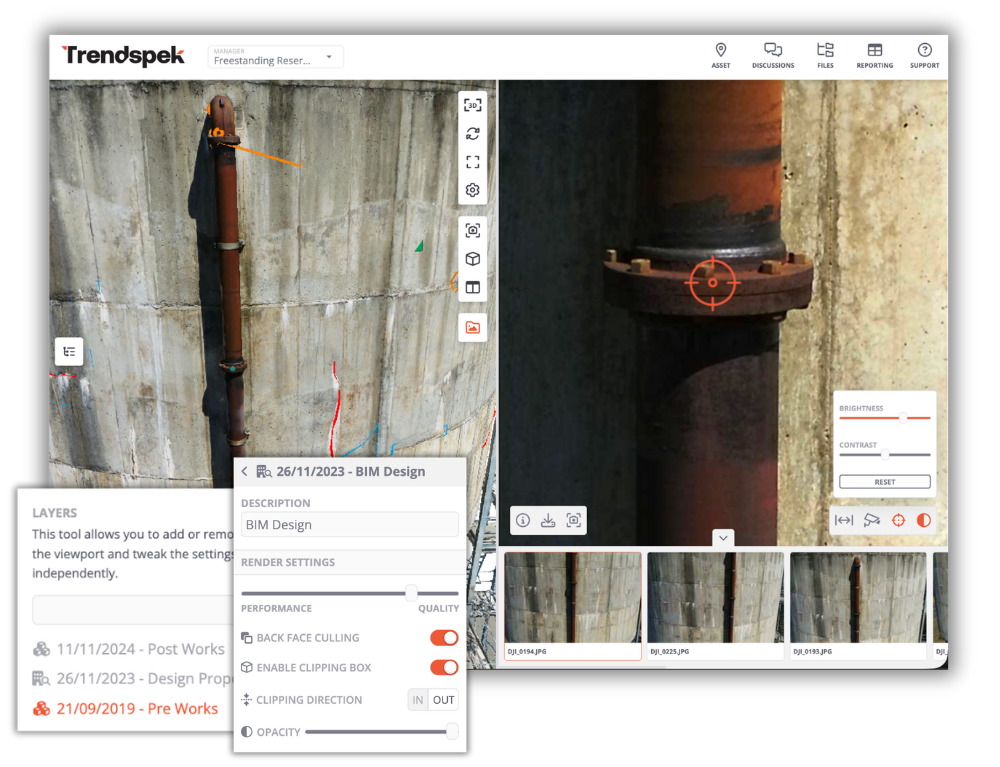Click the Post Works layer cubes icon
Screen dimensions: 1000x767
click(x=41, y=649)
